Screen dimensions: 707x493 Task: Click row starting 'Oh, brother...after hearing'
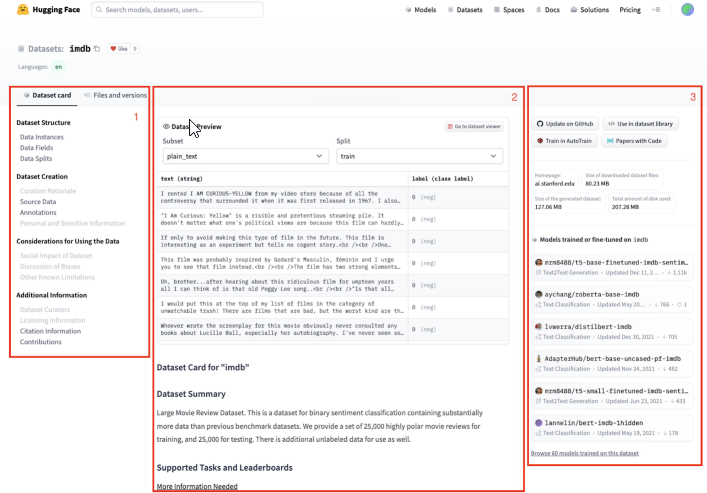333,285
